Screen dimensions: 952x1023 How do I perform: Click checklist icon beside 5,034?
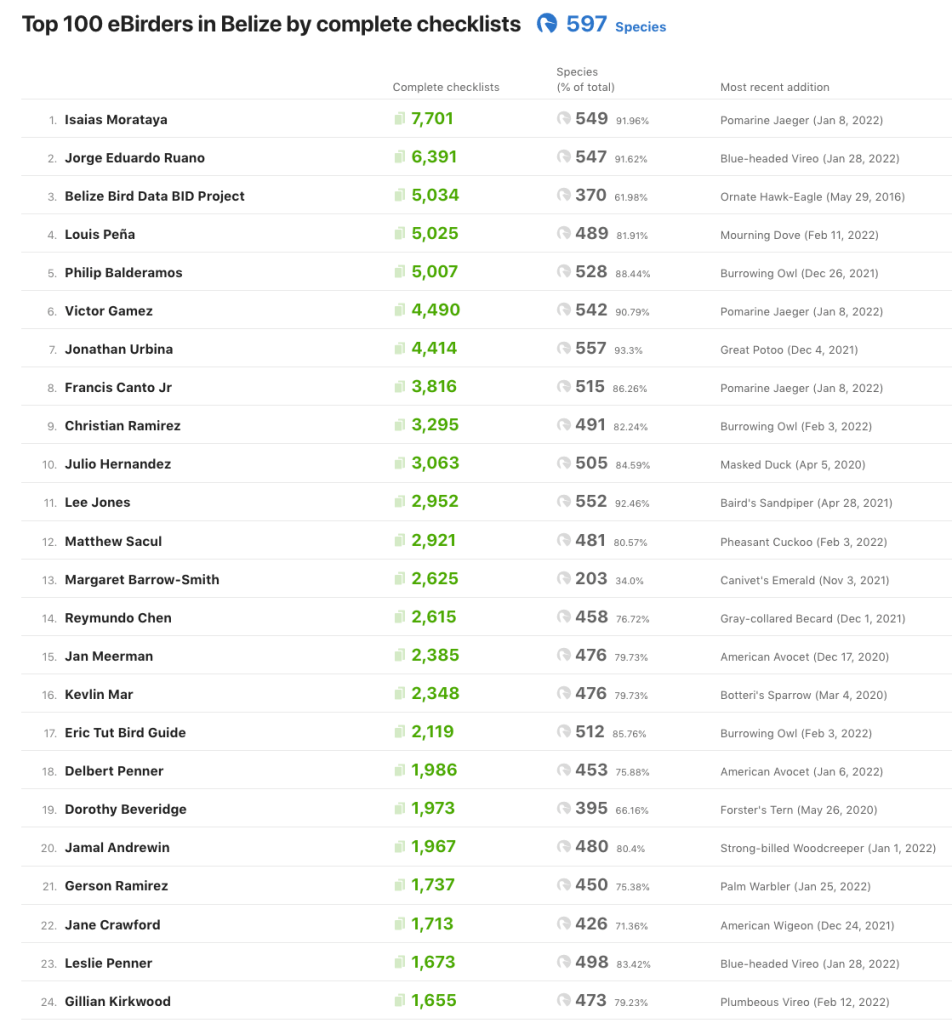[400, 196]
